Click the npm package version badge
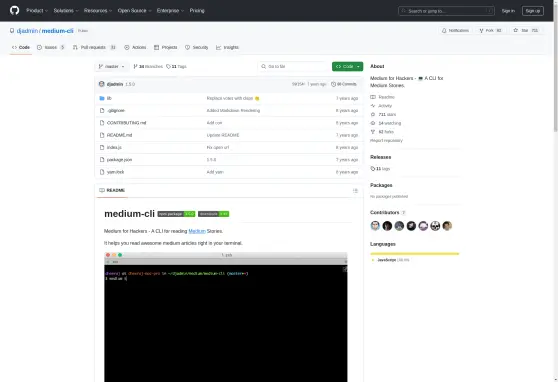Image resolution: width=558 pixels, height=382 pixels. point(176,214)
